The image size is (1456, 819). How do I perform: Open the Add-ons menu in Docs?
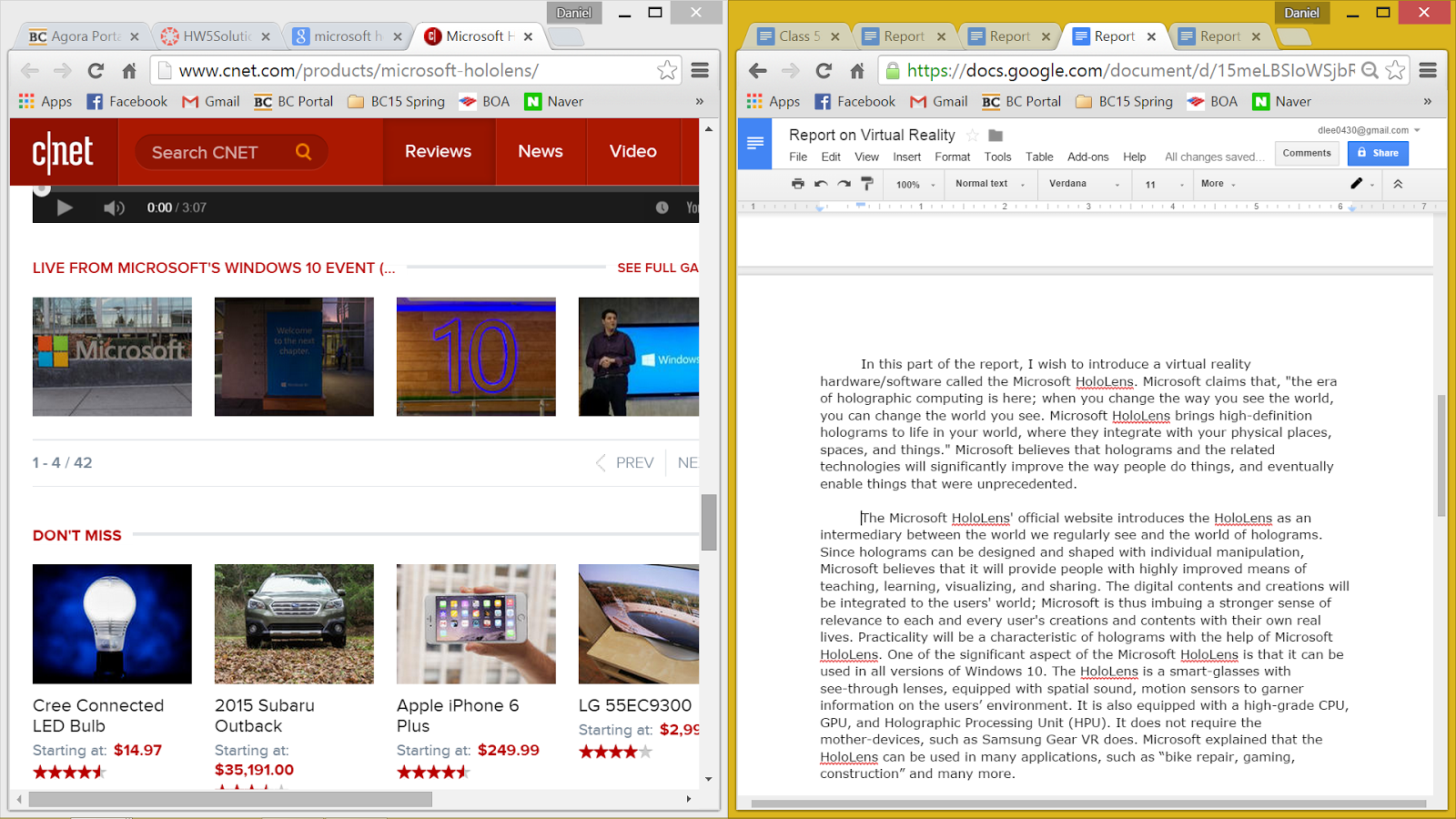click(1087, 157)
